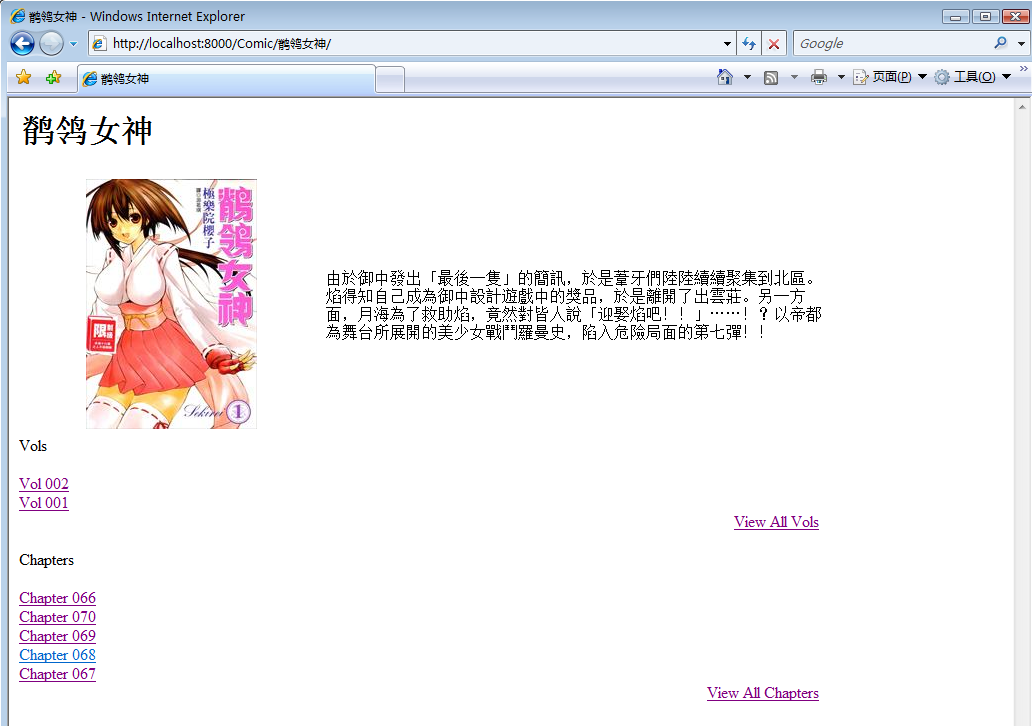The image size is (1032, 726).
Task: Click the RSS feeds icon
Action: pos(771,78)
